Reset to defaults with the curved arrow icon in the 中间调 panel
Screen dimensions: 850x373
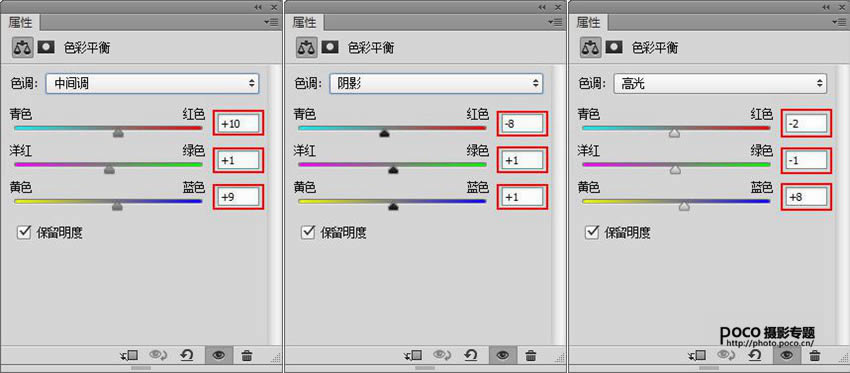[186, 356]
